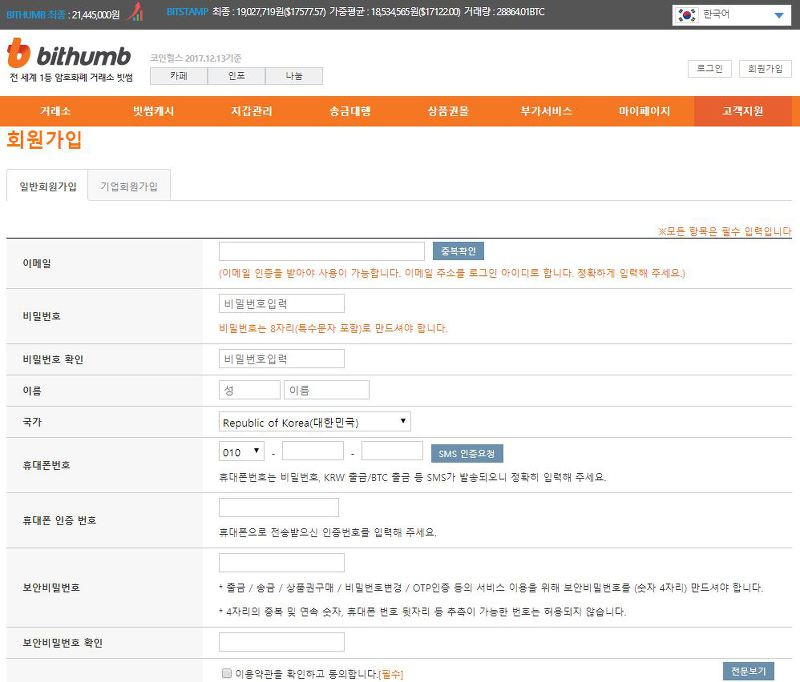
Task: Select the 인포 coin hits tab
Action: 236,76
